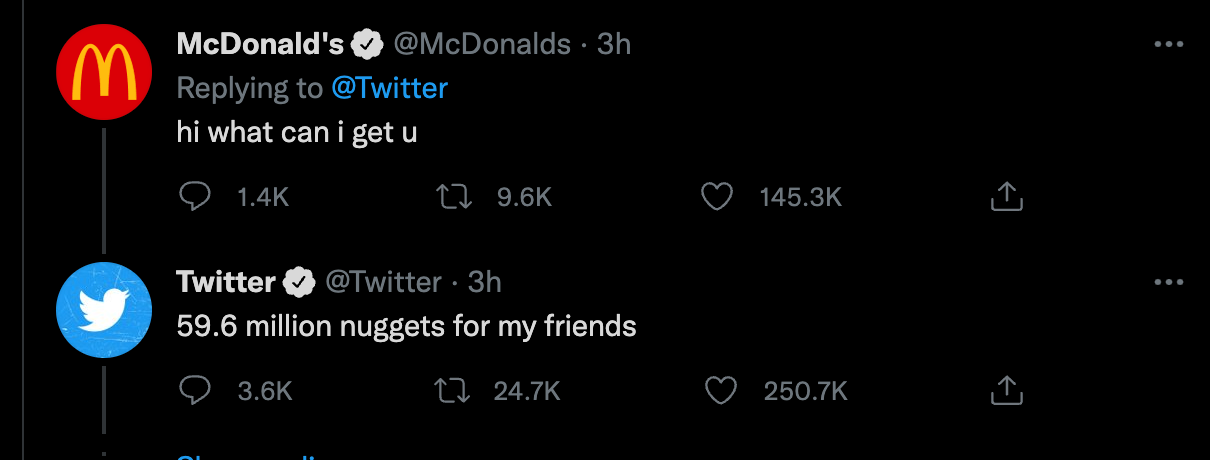Open the @McDonalds handle
The width and height of the screenshot is (1210, 460).
tap(482, 44)
